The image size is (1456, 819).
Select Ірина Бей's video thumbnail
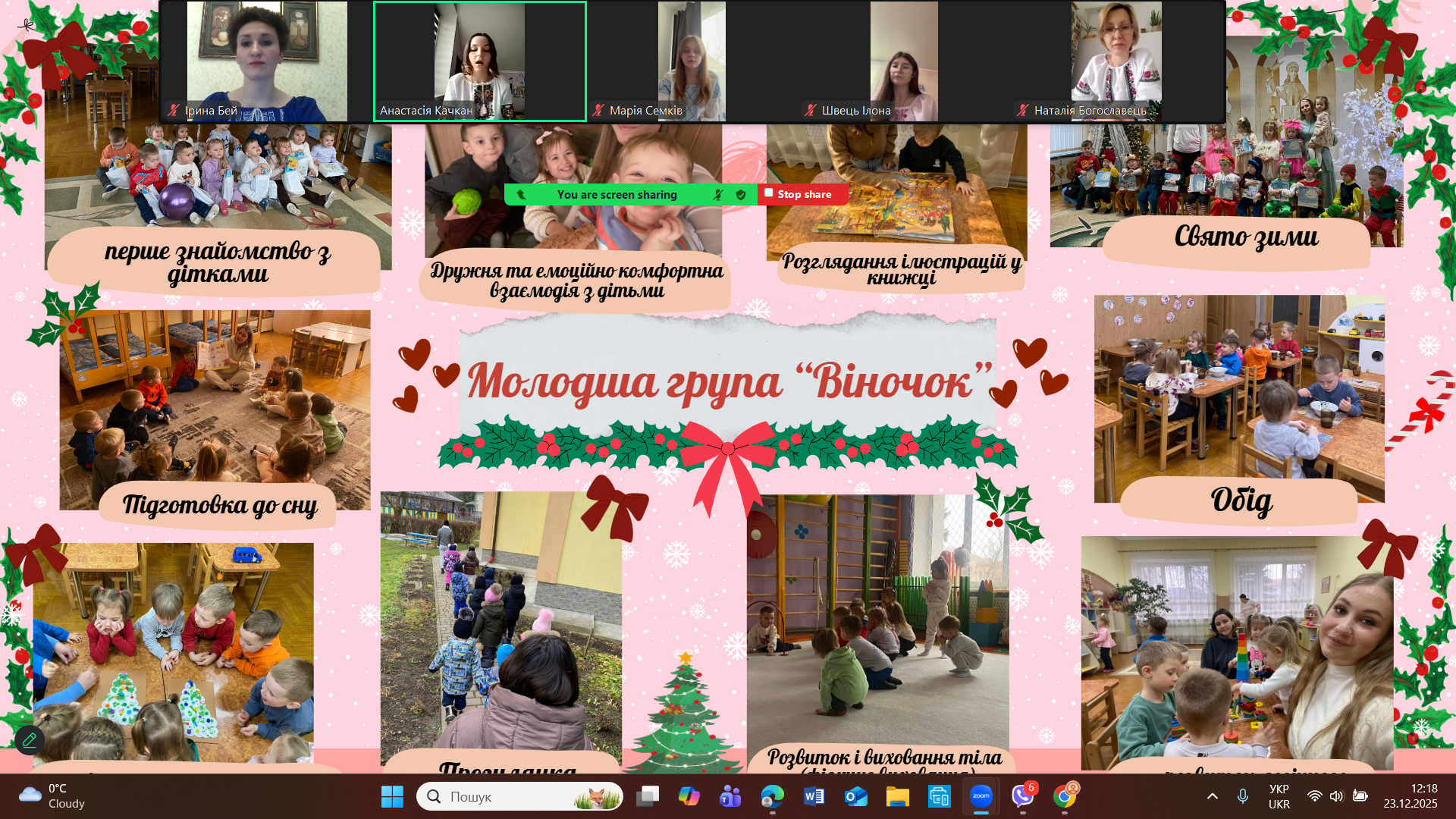point(267,61)
